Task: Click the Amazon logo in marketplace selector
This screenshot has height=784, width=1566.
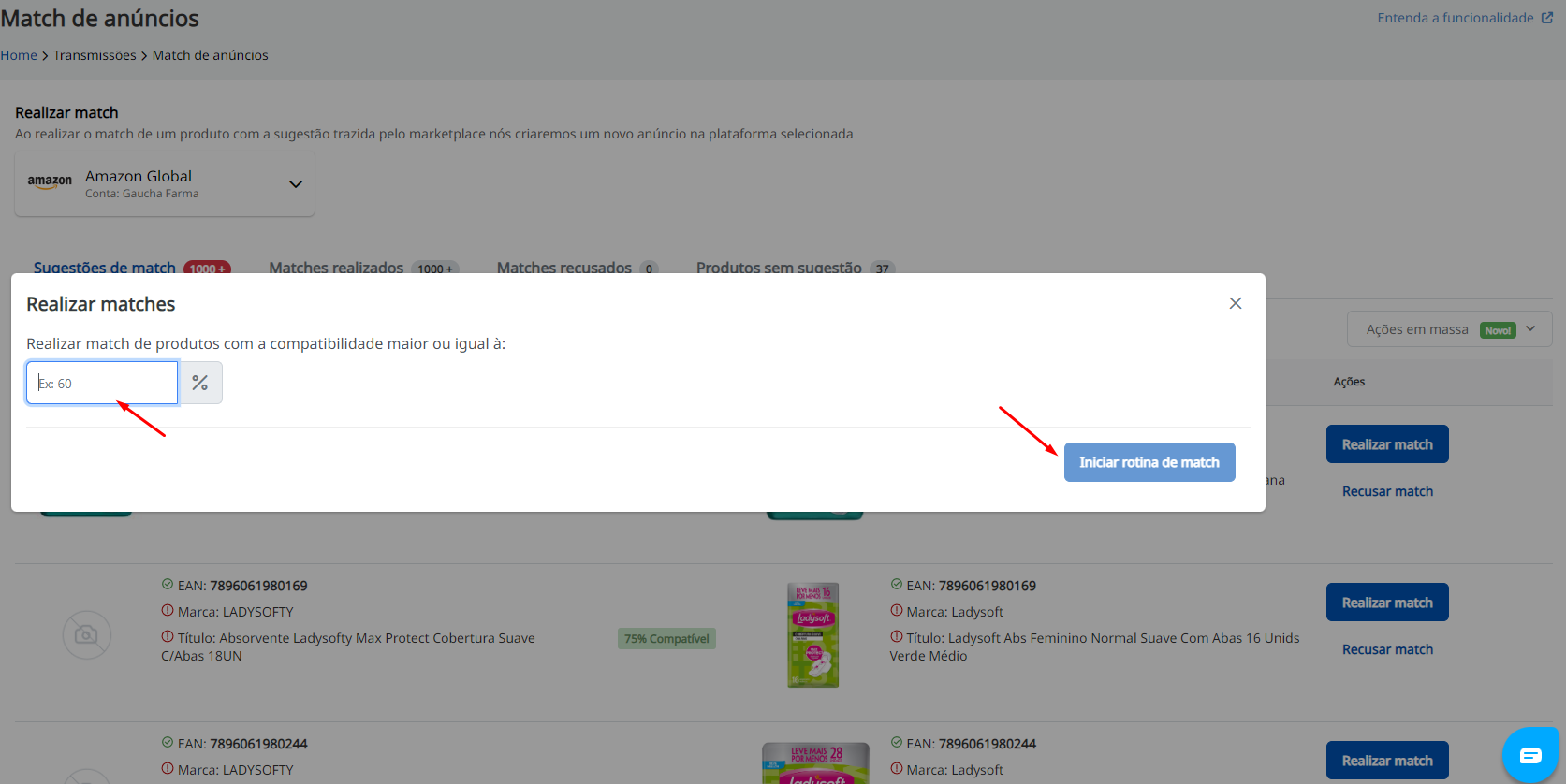Action: [x=50, y=181]
